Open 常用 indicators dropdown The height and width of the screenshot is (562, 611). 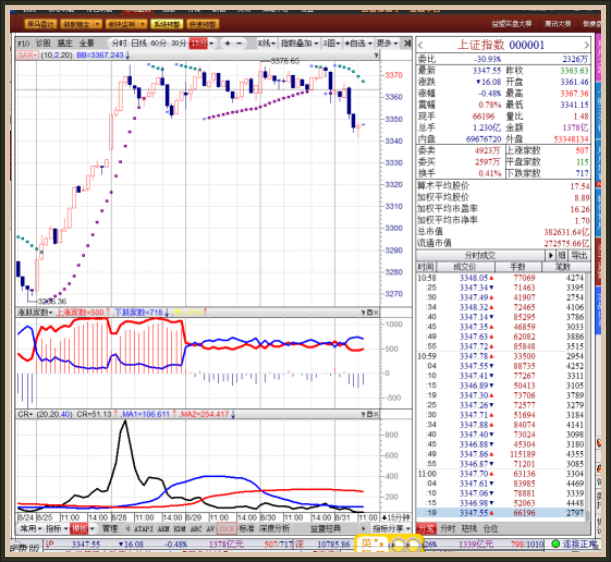pos(31,528)
